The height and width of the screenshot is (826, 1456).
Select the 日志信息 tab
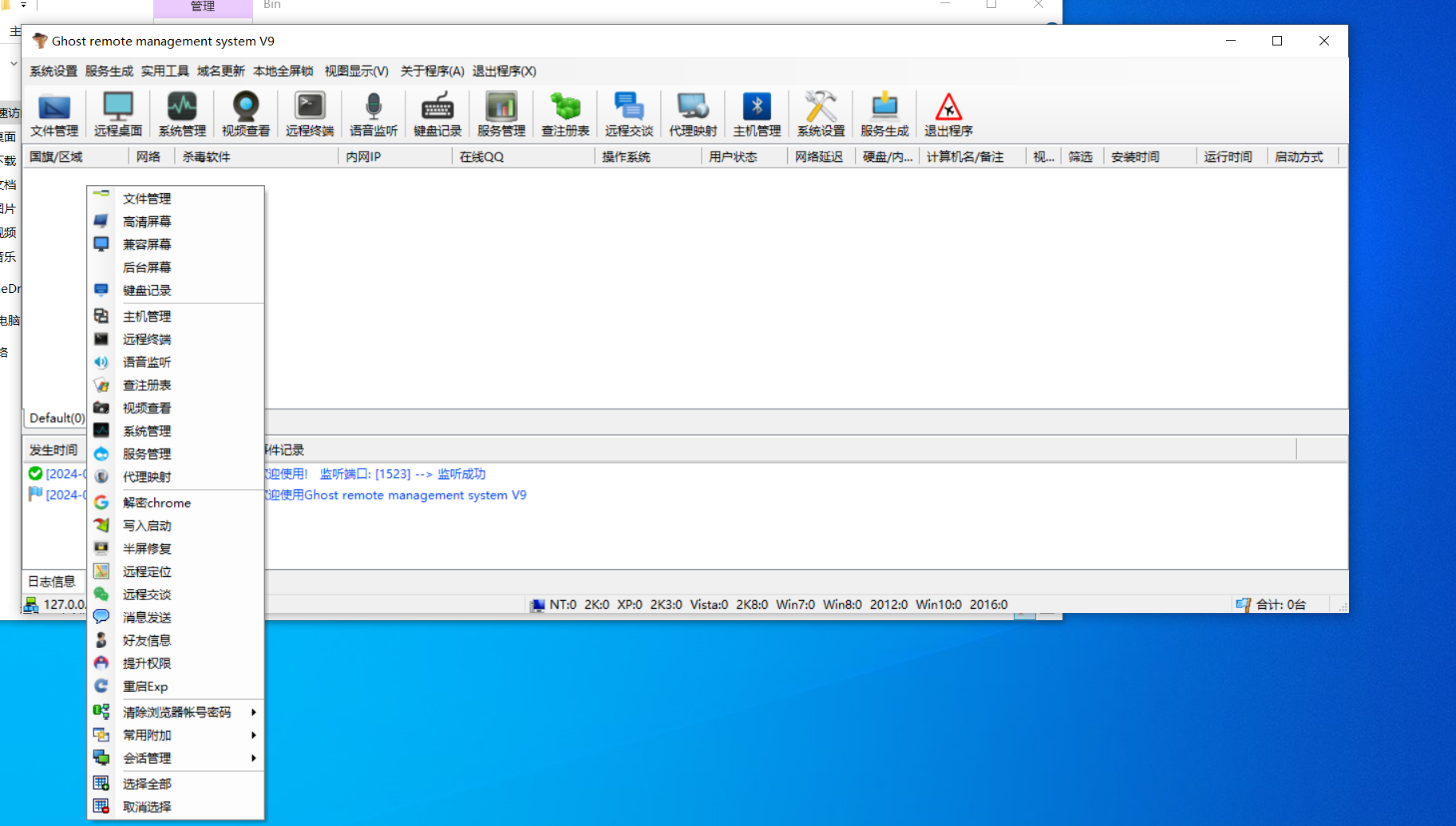pyautogui.click(x=53, y=582)
